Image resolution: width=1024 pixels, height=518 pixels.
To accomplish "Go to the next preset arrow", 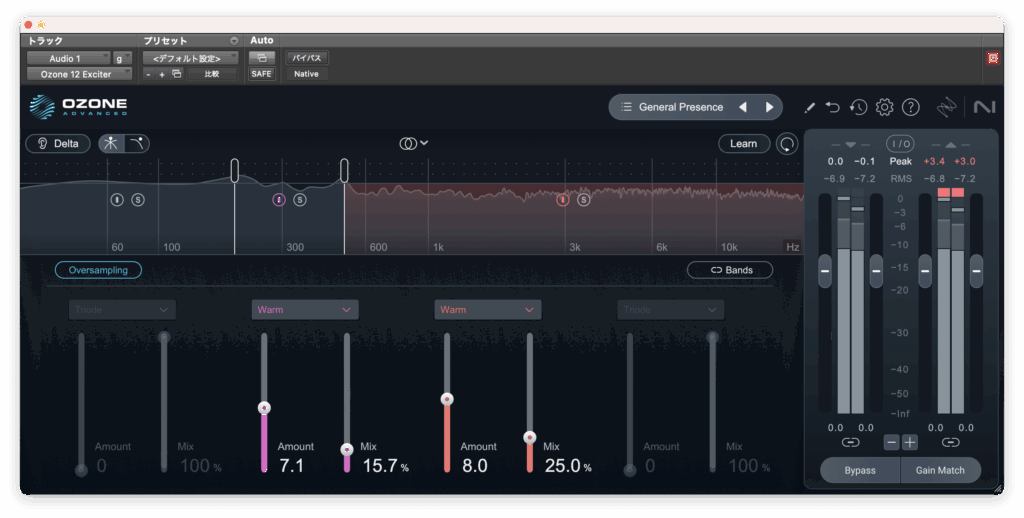I will click(769, 107).
